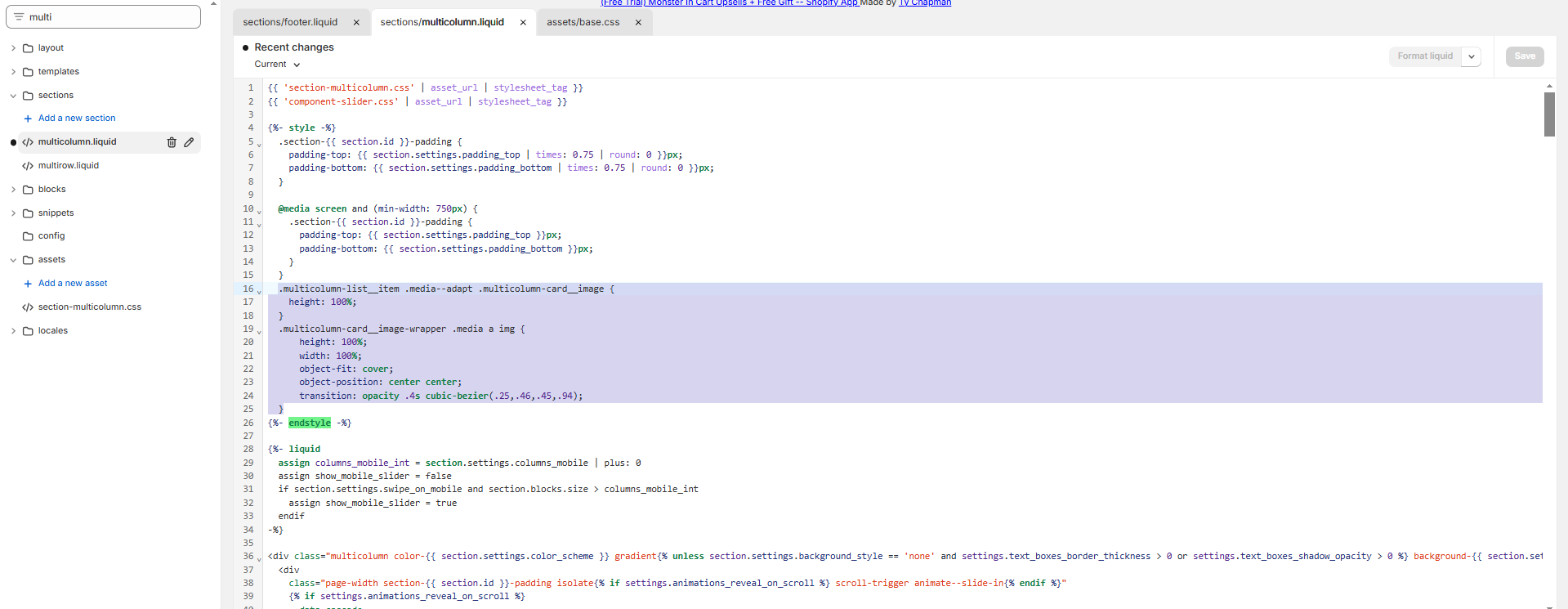Click the editor scrollbar up arrow
1568x609 pixels.
[x=1549, y=86]
